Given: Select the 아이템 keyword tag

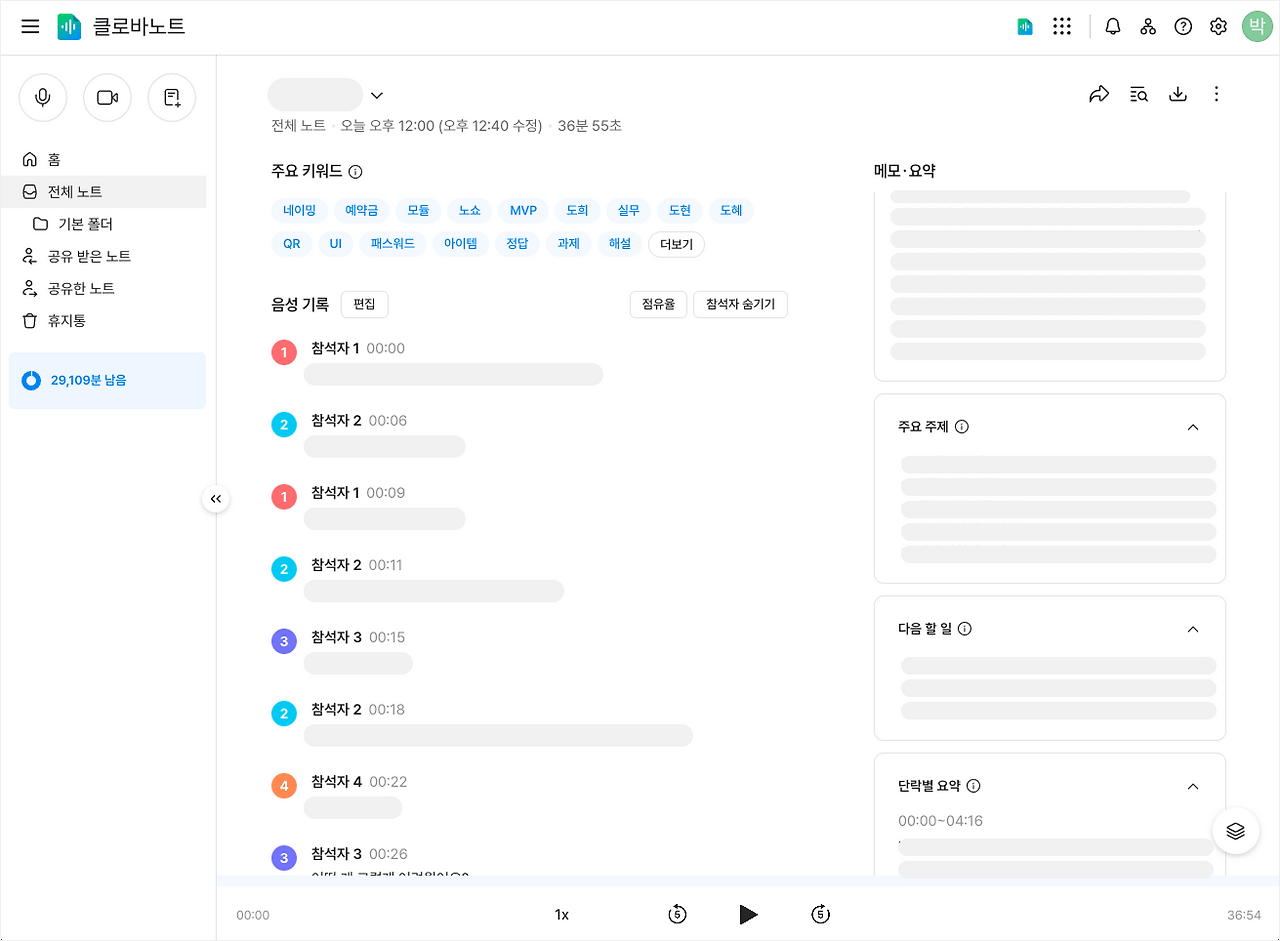Looking at the screenshot, I should click(x=461, y=243).
